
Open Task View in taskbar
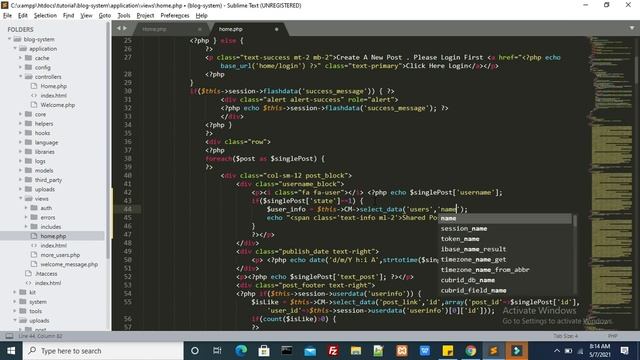(218, 351)
